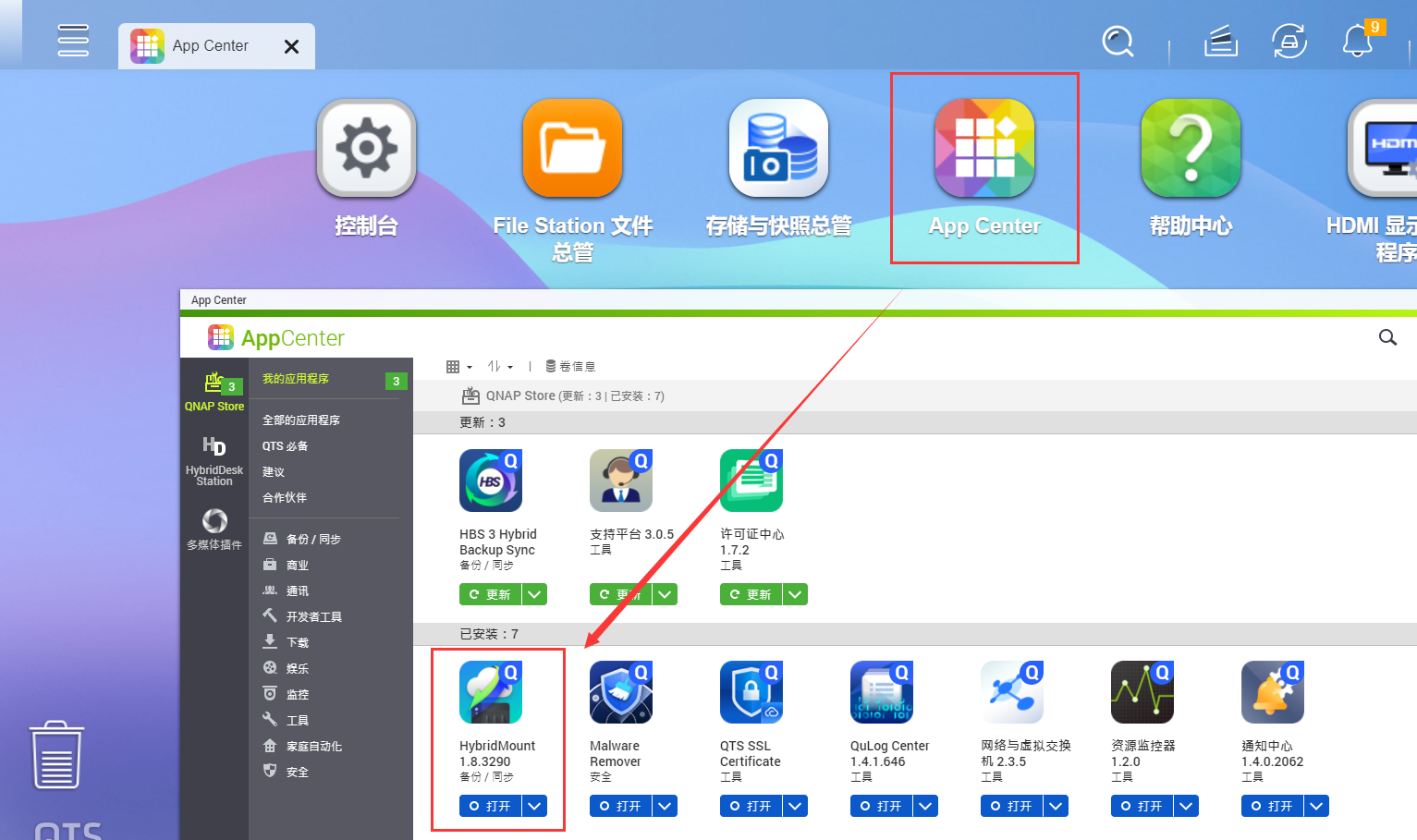The width and height of the screenshot is (1417, 840).
Task: Open File Station 文件总管 desktop icon
Action: pyautogui.click(x=573, y=148)
